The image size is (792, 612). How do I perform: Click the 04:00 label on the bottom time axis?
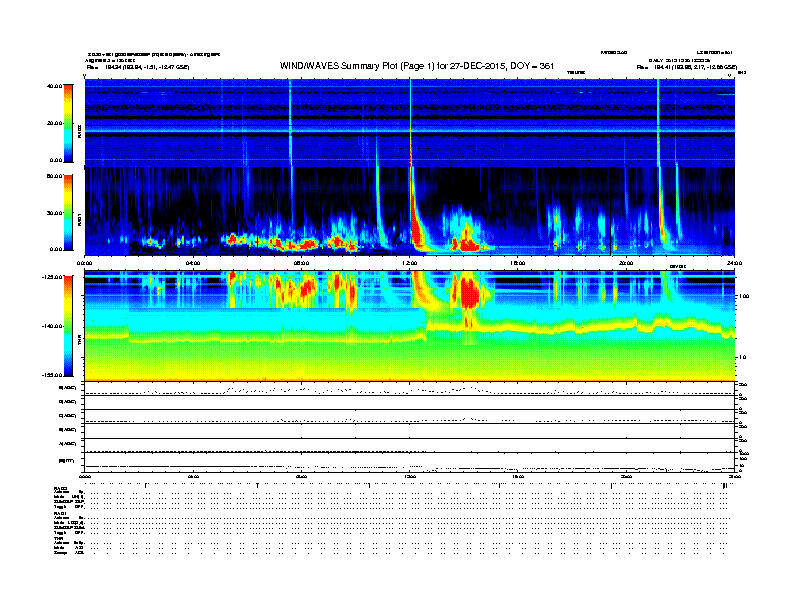click(193, 476)
